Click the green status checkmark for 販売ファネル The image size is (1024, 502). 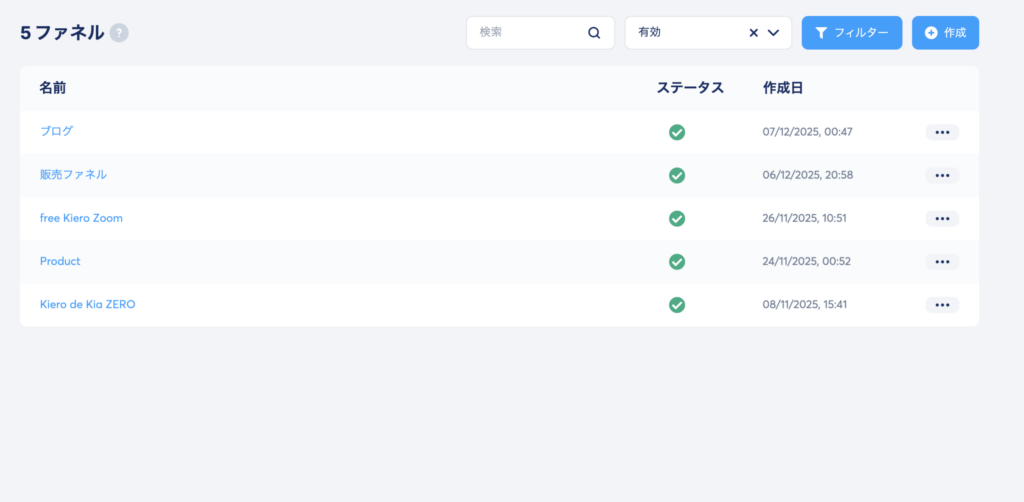(x=677, y=175)
